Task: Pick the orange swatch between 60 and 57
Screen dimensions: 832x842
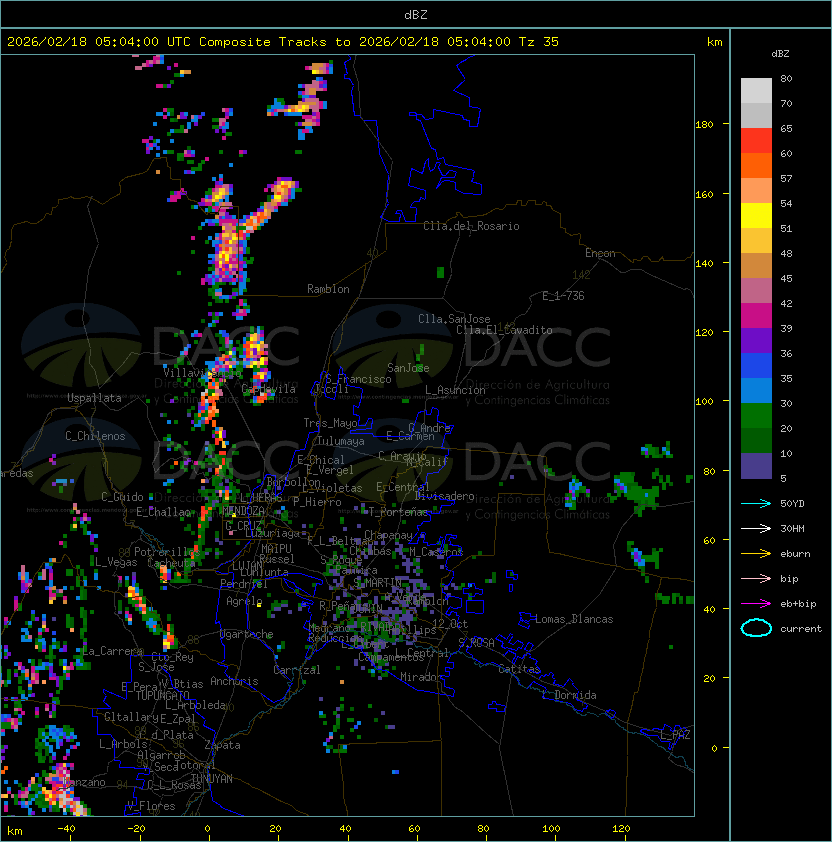Action: [756, 166]
